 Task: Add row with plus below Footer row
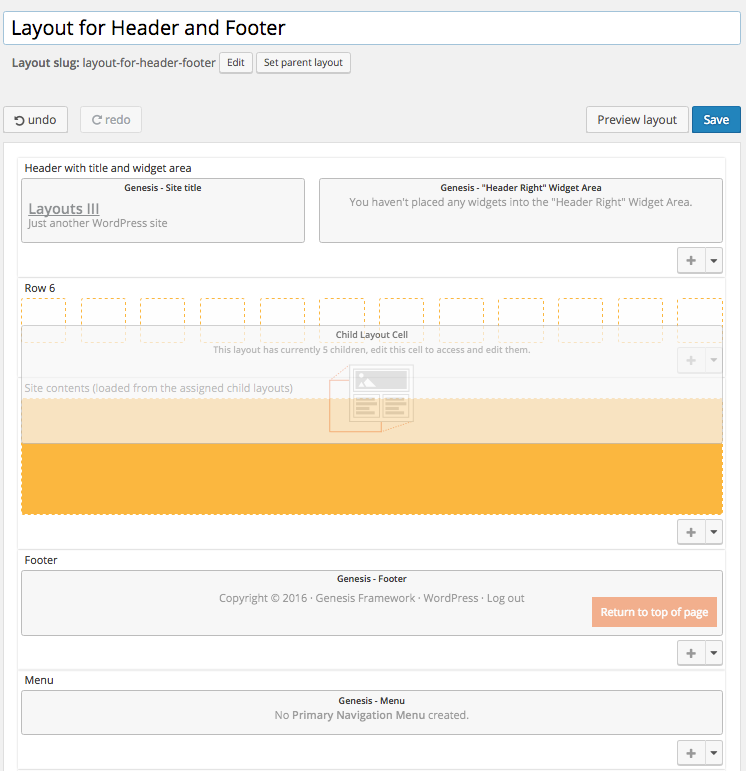(x=691, y=653)
